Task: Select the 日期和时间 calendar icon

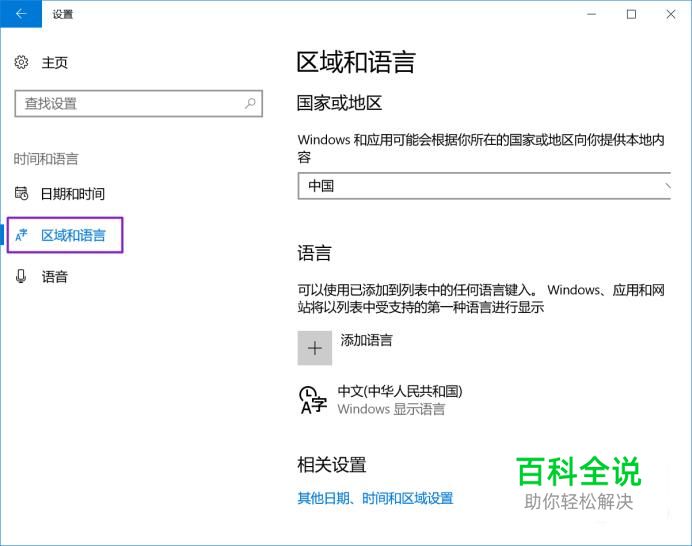Action: [21, 193]
